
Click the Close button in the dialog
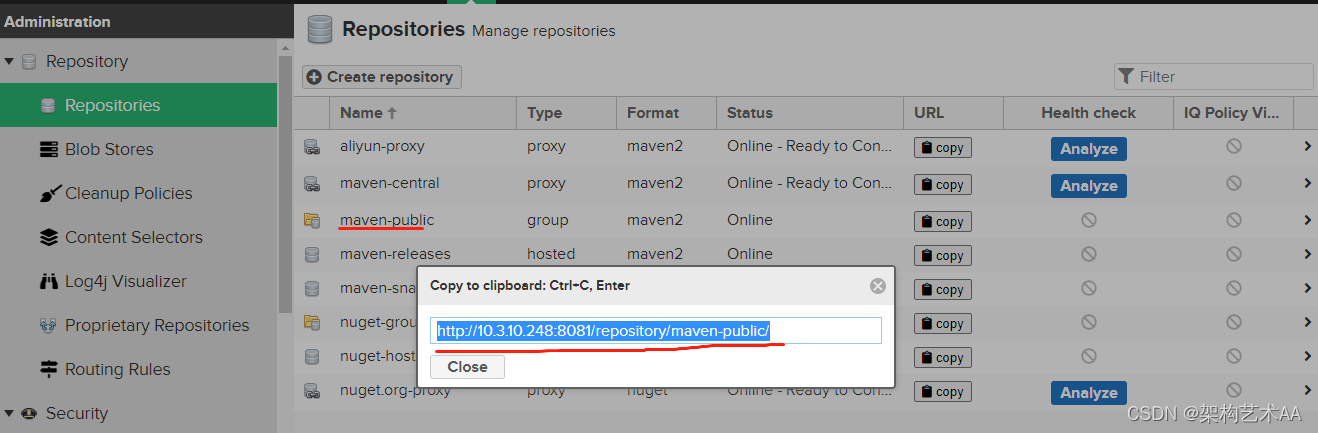pos(467,367)
